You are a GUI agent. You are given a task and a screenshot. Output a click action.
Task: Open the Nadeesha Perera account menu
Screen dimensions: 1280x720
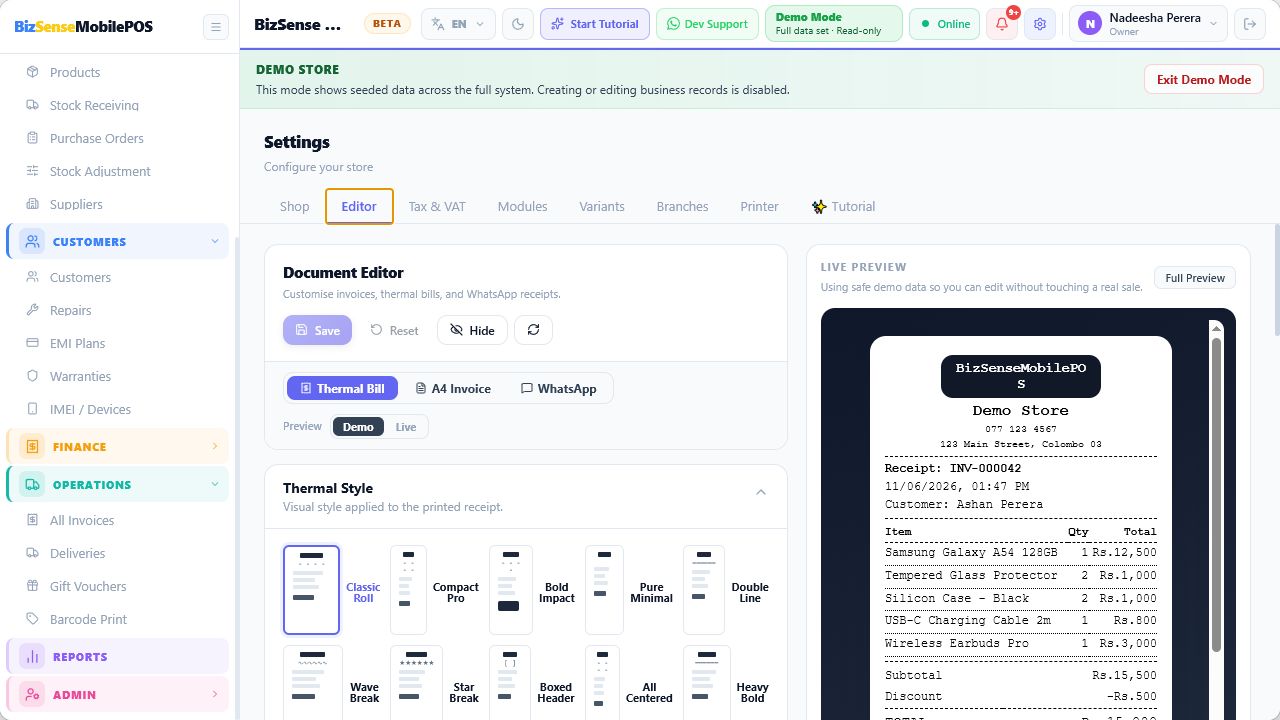[1148, 24]
